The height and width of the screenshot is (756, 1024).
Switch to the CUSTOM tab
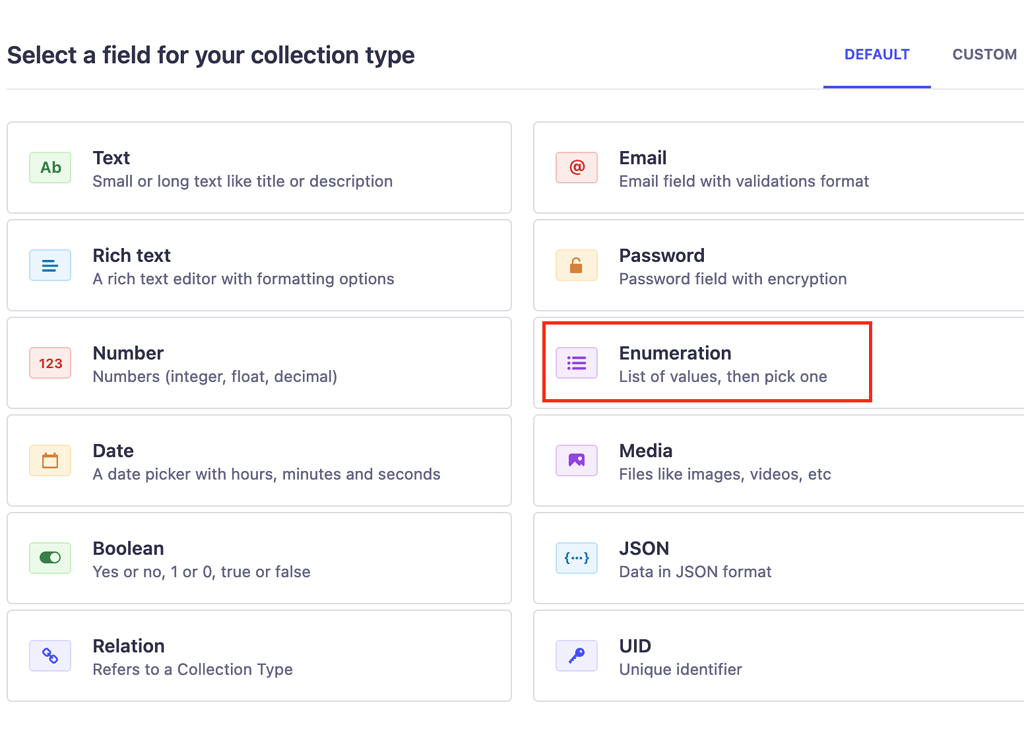click(x=984, y=55)
